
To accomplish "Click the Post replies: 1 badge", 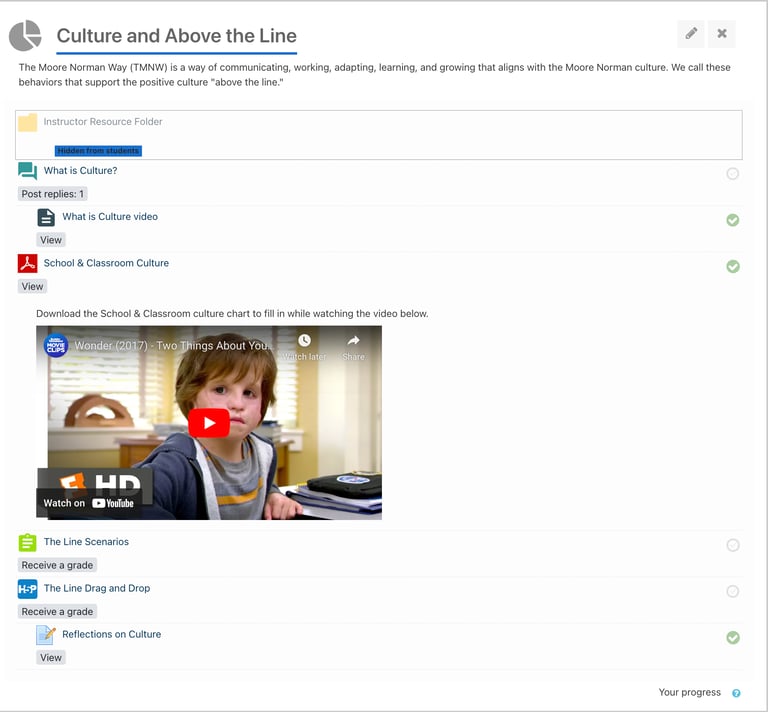I will tap(52, 194).
